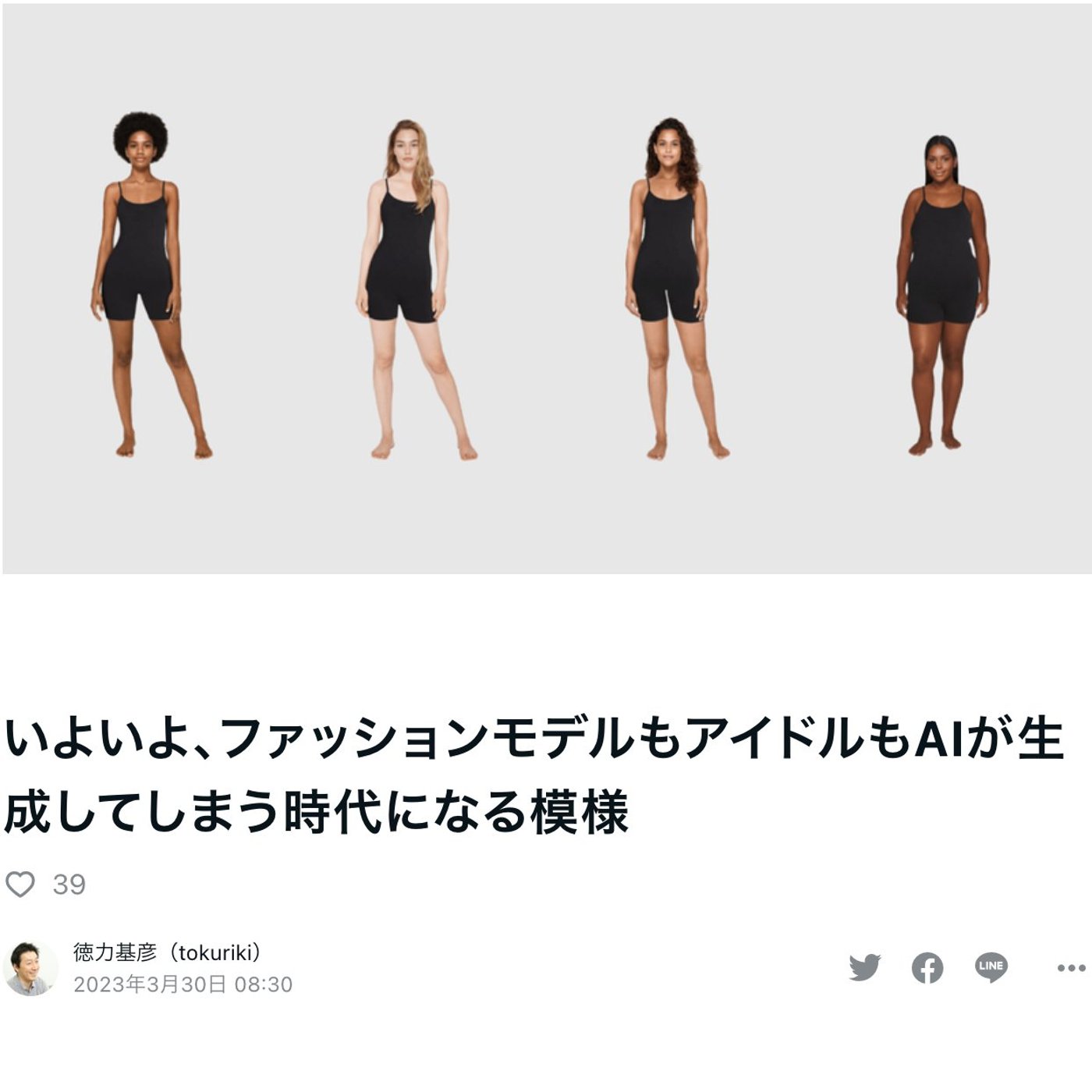Click the publish date 2023年3月30日
1092x1092 pixels.
coord(150,984)
